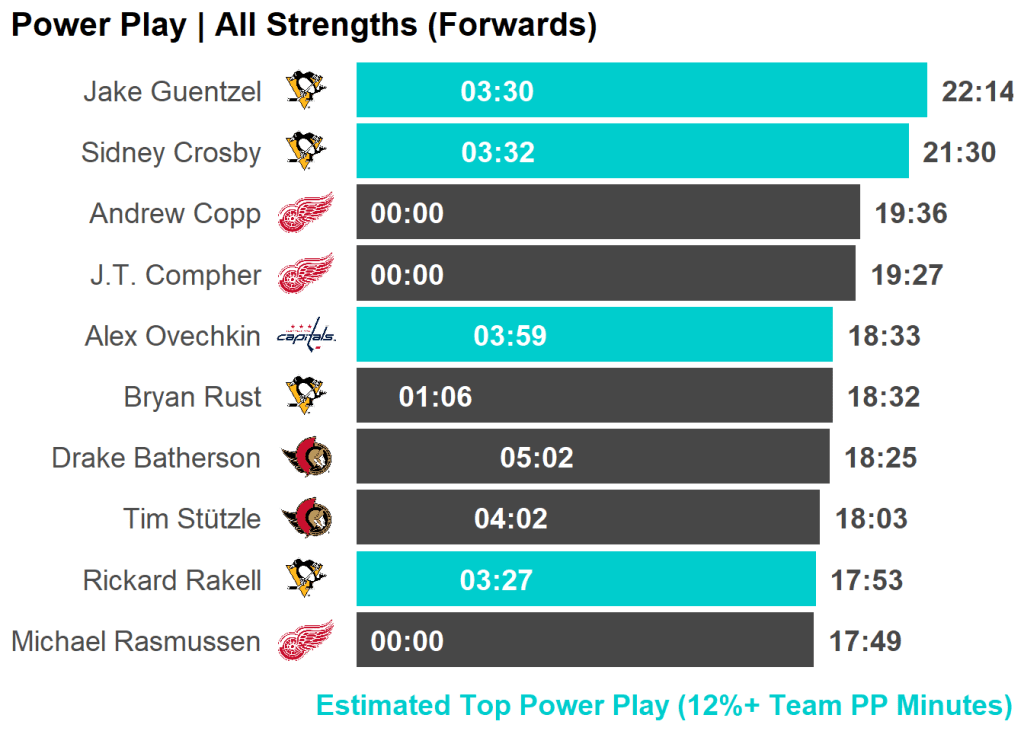Viewport: 1024px width, 731px height.
Task: Click the Penguins logo beside Jake Guentzel
Action: point(306,91)
